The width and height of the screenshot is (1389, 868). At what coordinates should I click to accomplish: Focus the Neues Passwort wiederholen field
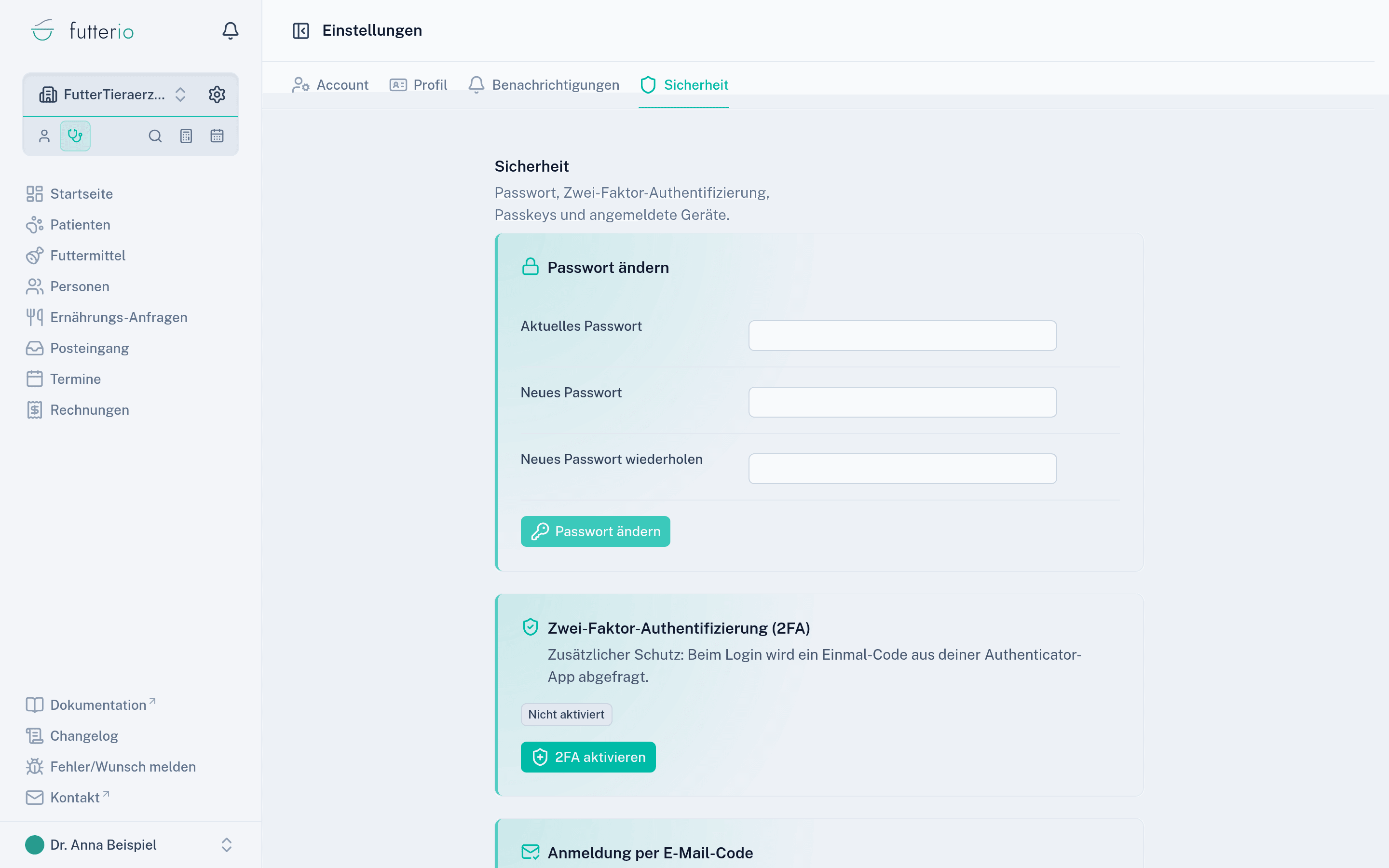tap(902, 468)
